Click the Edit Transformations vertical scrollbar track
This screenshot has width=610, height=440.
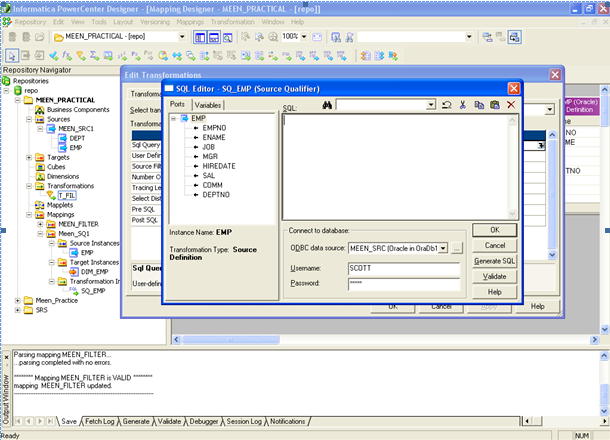(x=552, y=195)
